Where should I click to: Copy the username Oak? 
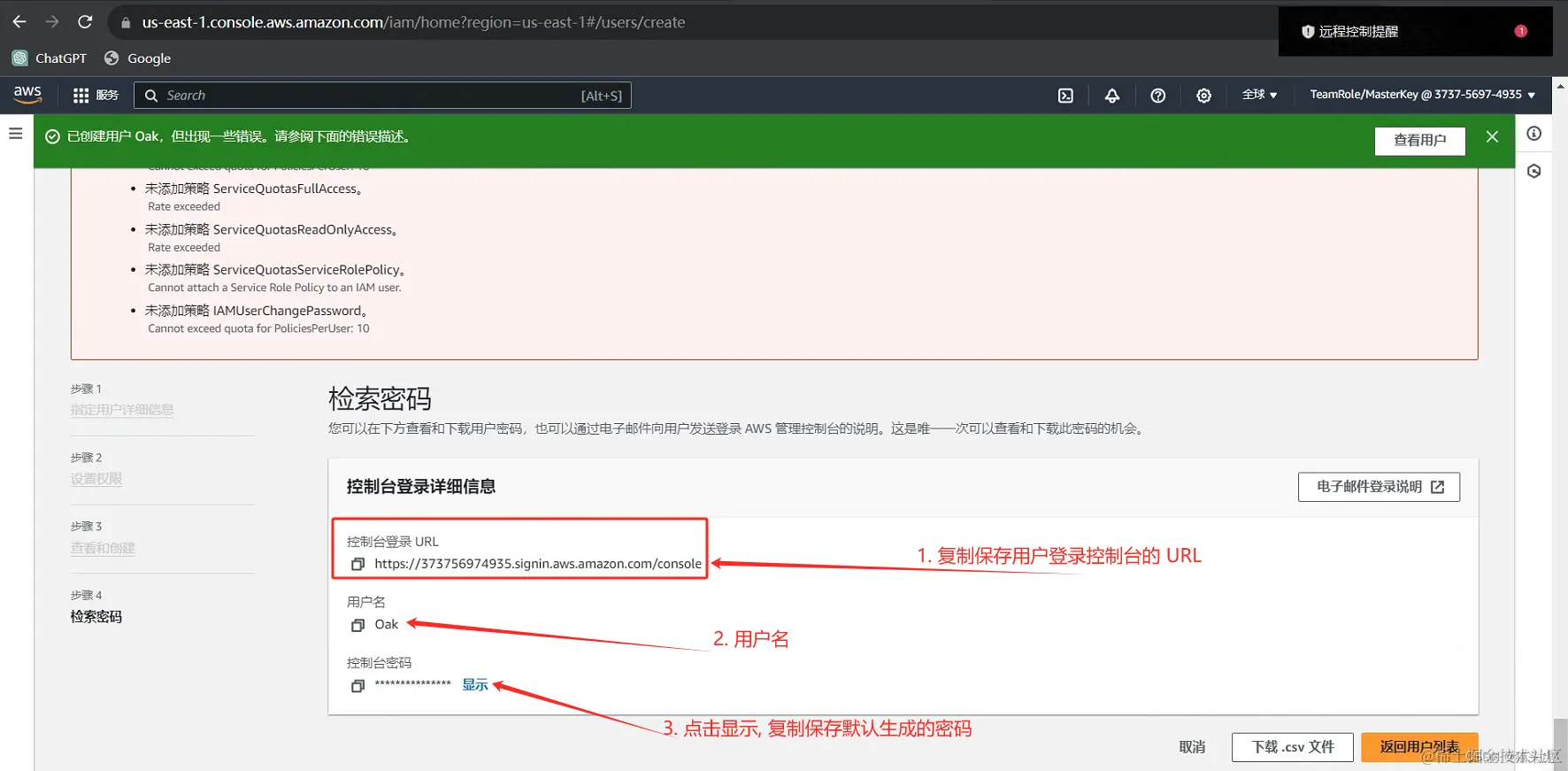tap(357, 625)
